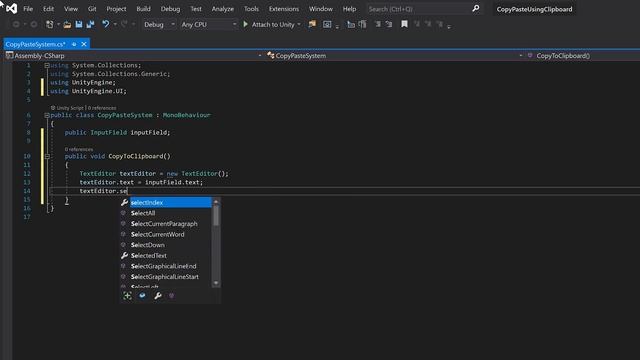Viewport: 640px width, 360px height.
Task: Open the View menu
Action: (x=71, y=9)
